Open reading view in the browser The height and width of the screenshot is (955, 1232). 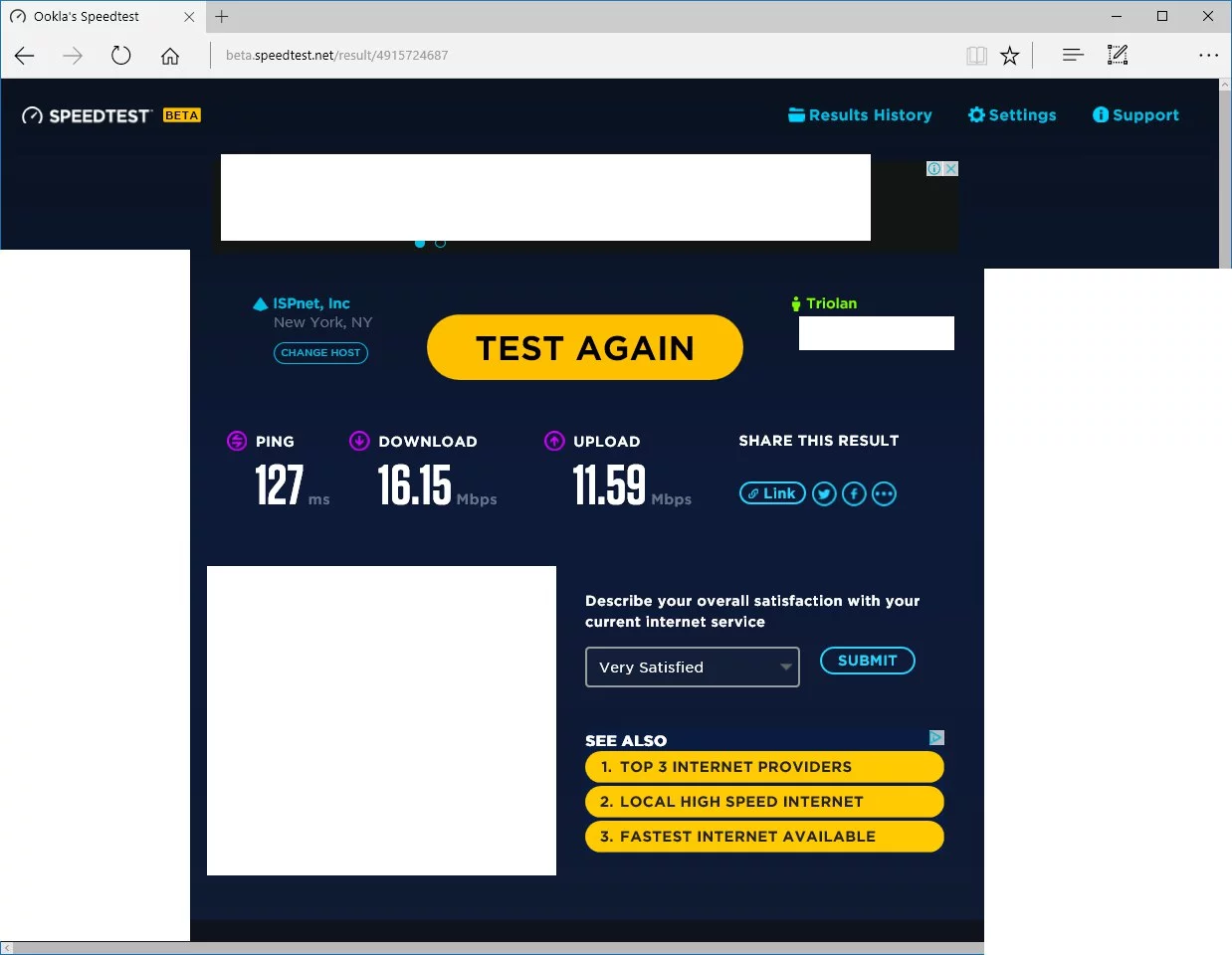point(976,56)
